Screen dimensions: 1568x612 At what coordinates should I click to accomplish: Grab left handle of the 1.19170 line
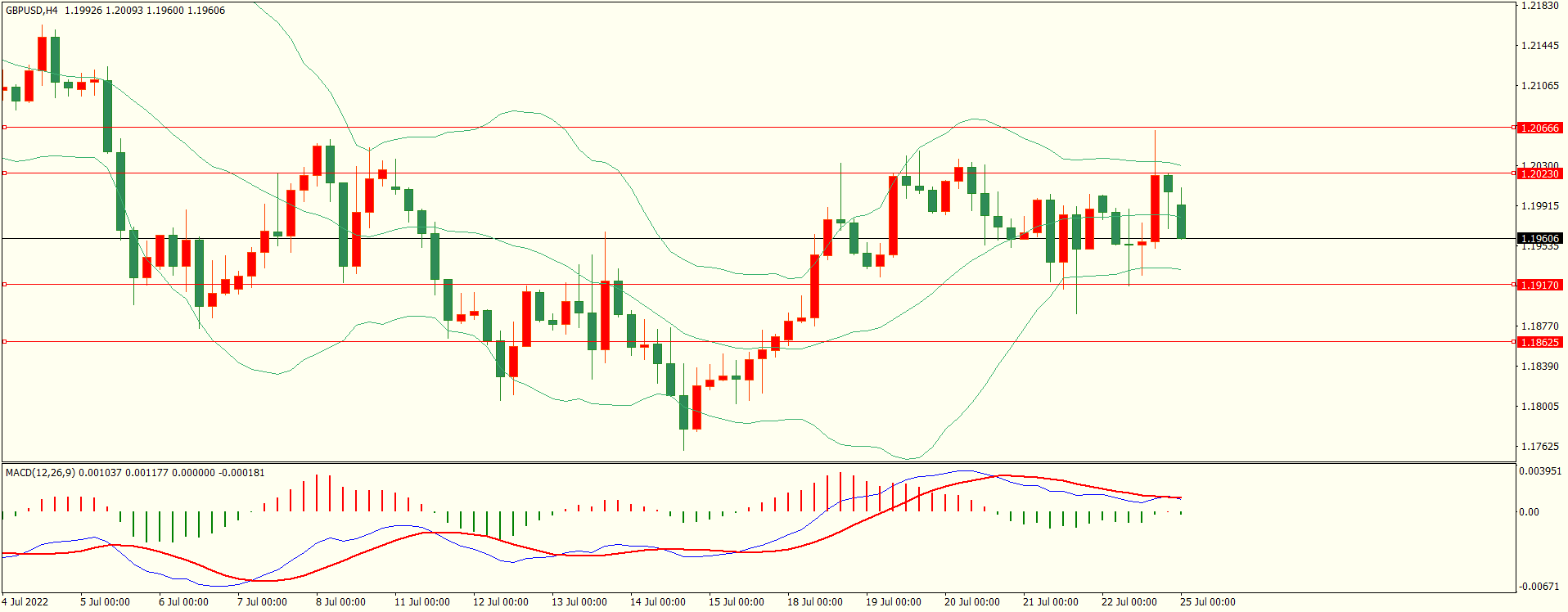(4, 285)
